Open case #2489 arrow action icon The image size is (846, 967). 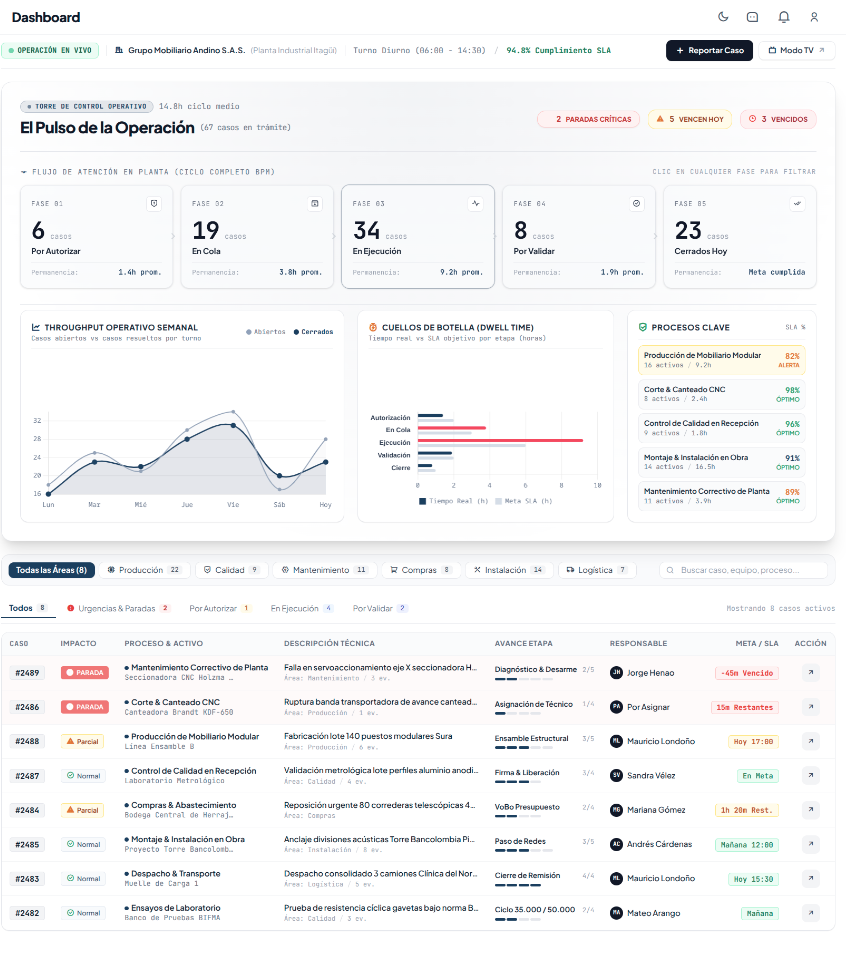tap(811, 672)
